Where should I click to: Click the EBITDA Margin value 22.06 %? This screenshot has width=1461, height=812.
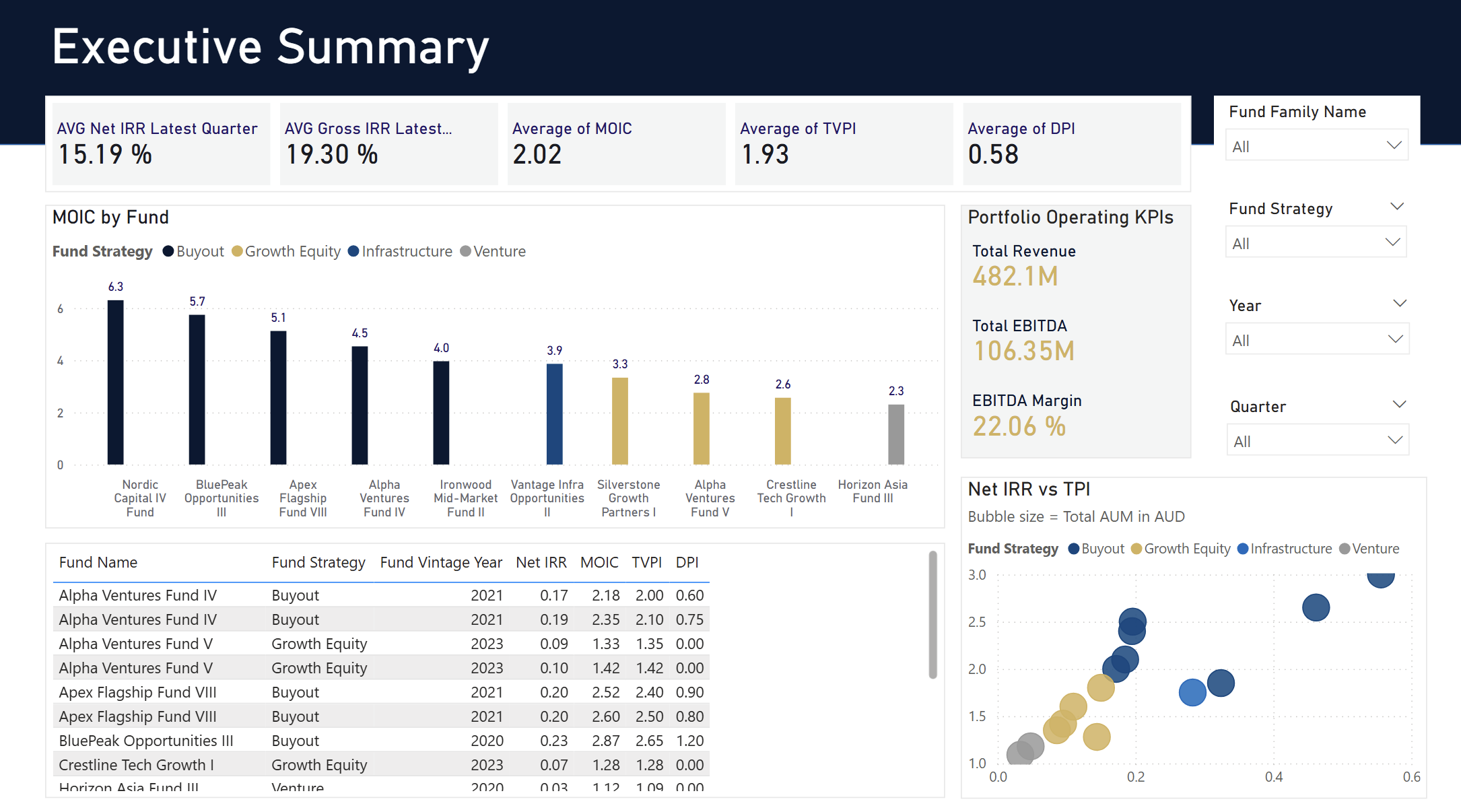1019,426
